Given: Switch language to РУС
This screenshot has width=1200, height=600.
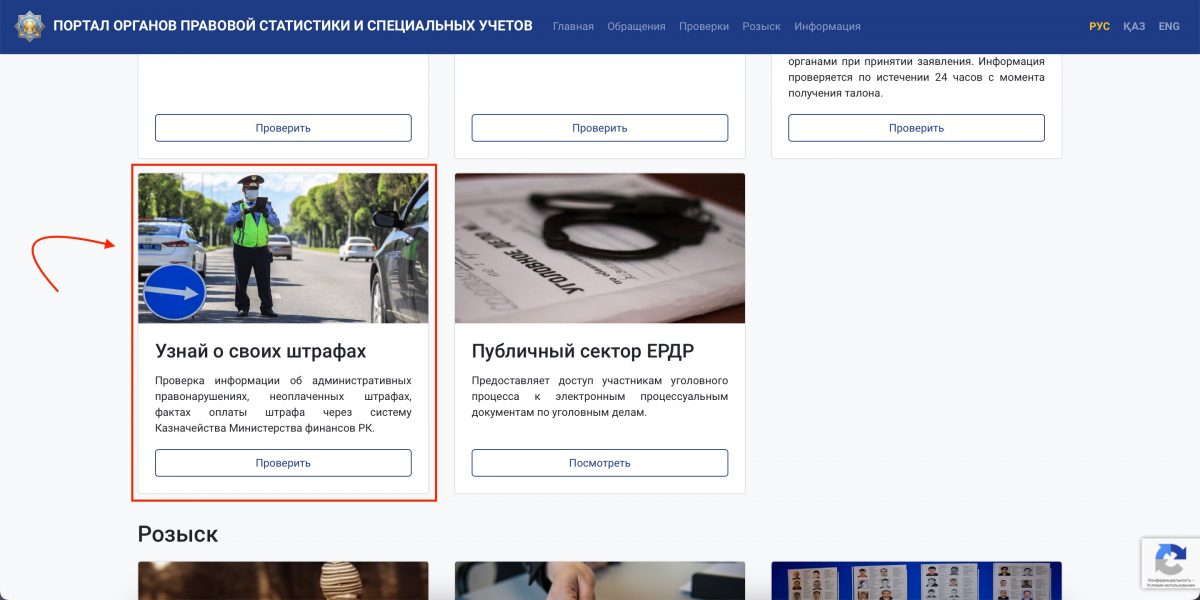Looking at the screenshot, I should click(1099, 26).
